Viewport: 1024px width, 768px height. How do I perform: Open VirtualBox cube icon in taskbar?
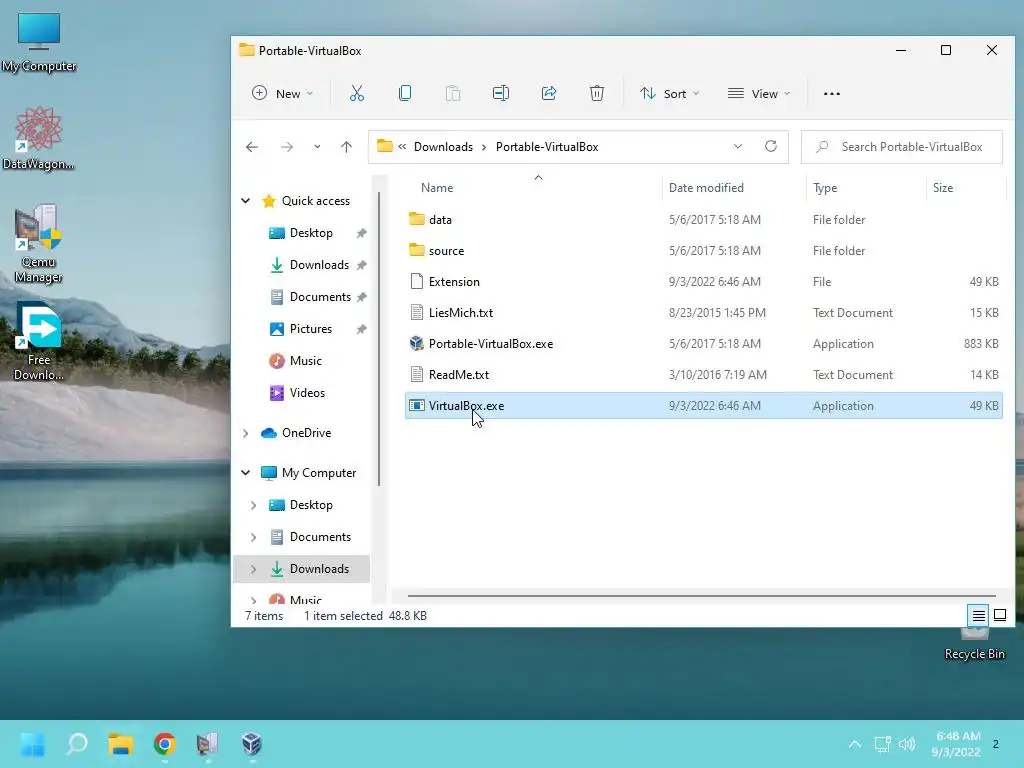251,744
